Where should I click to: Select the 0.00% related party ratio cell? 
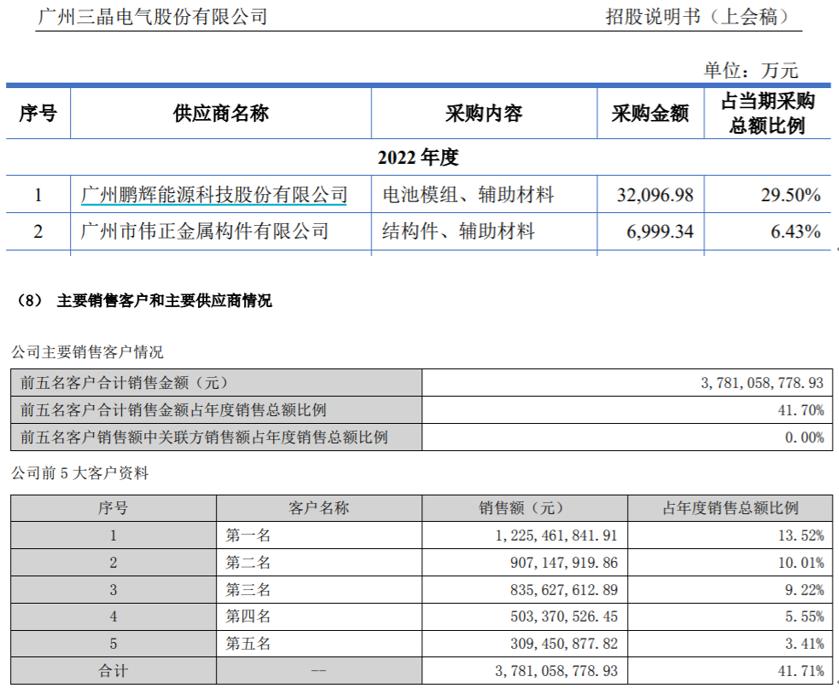click(805, 437)
